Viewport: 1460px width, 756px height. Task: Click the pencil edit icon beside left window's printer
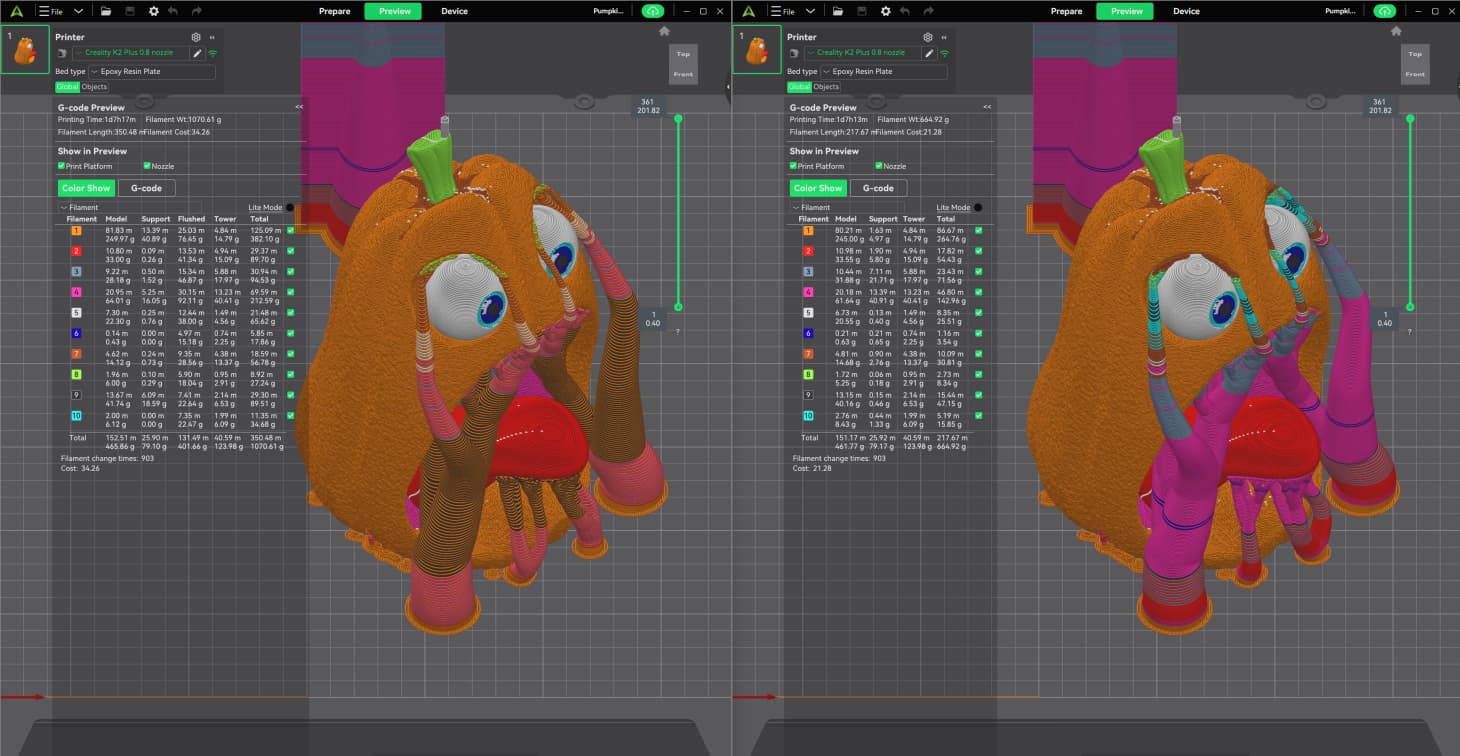197,53
